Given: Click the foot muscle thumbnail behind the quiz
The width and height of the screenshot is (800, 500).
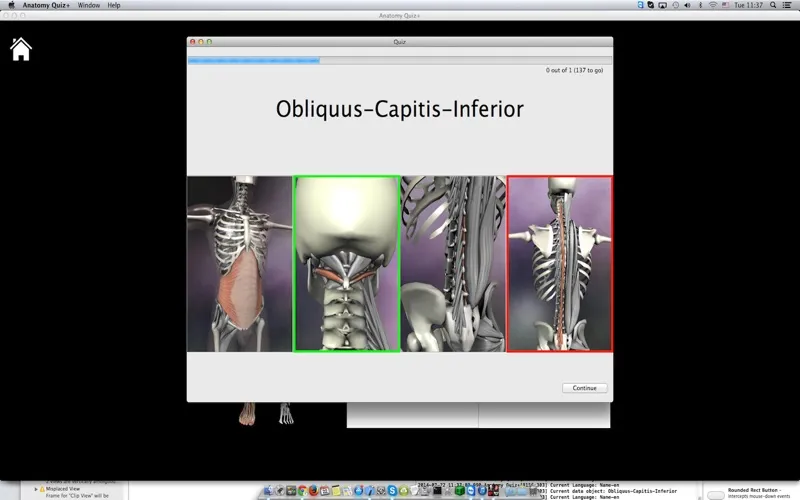Looking at the screenshot, I should click(x=247, y=414).
